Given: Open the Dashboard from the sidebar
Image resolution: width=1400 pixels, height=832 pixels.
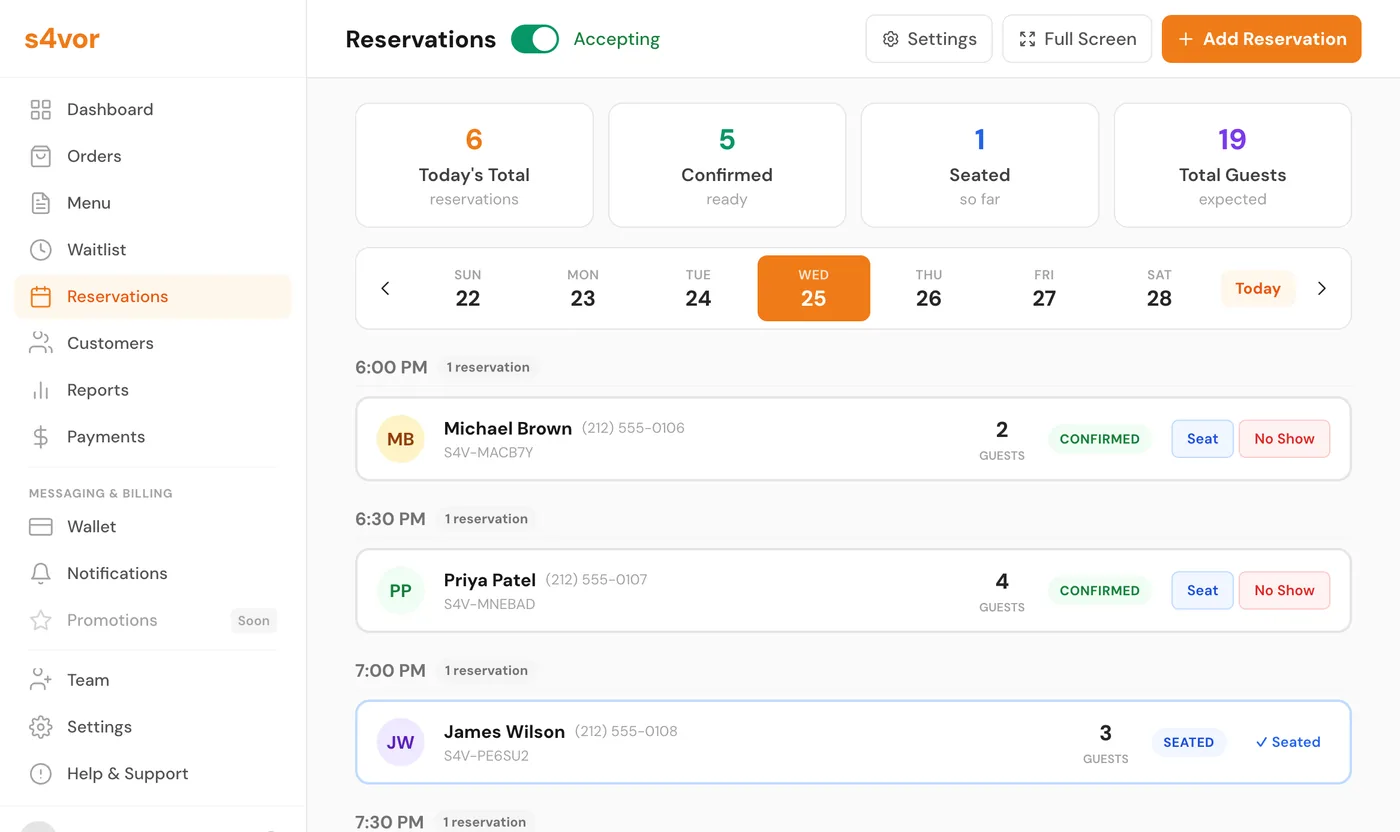Looking at the screenshot, I should (109, 109).
